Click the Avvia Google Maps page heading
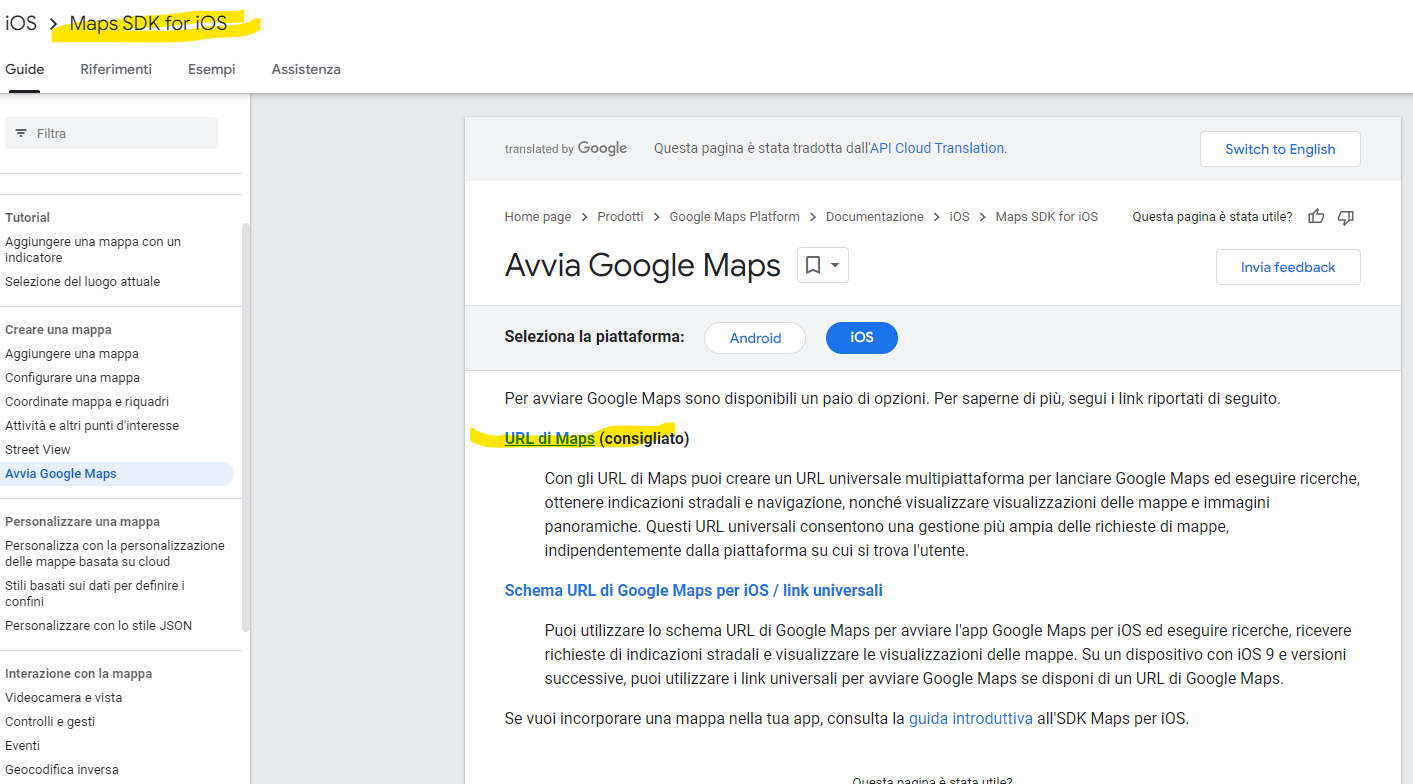 [643, 265]
